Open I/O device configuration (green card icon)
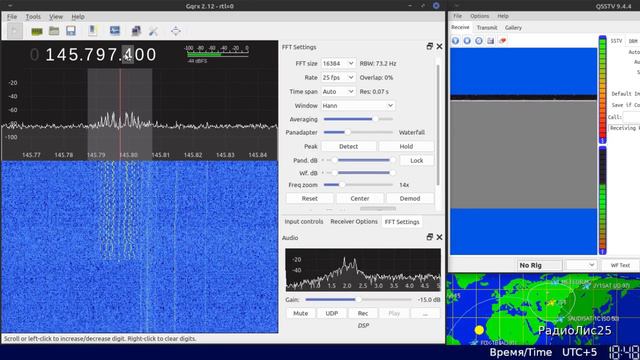 [37, 31]
